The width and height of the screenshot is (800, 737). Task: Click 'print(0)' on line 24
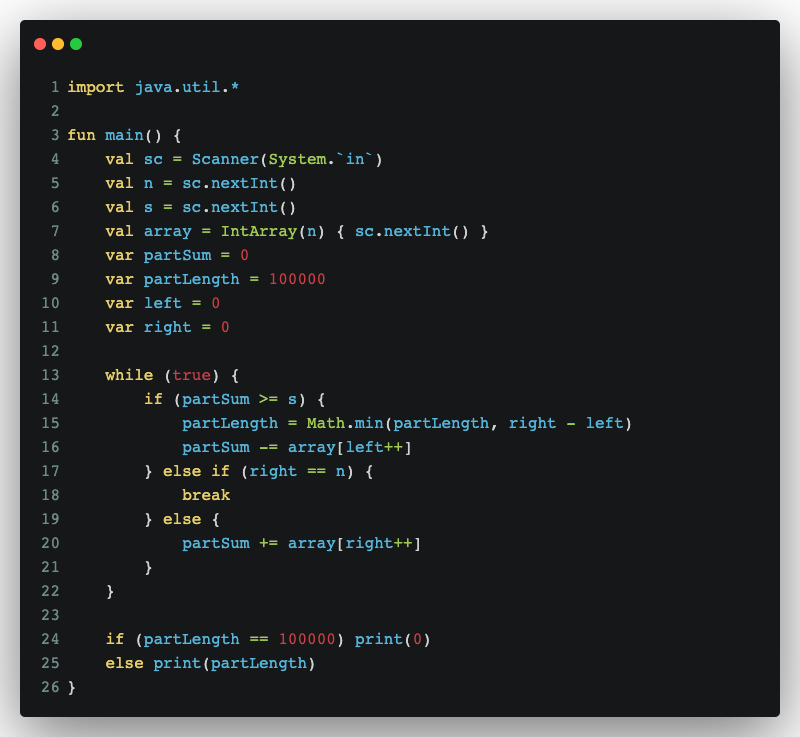[x=393, y=640]
